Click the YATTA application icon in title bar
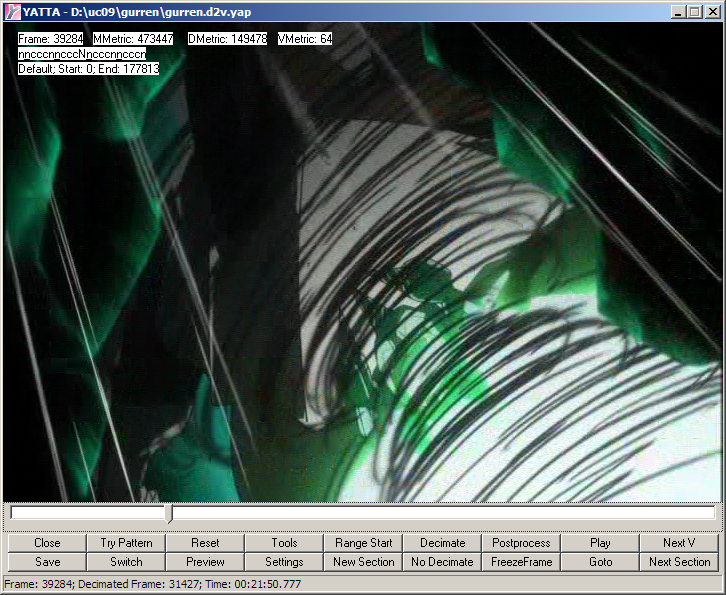 tap(13, 12)
